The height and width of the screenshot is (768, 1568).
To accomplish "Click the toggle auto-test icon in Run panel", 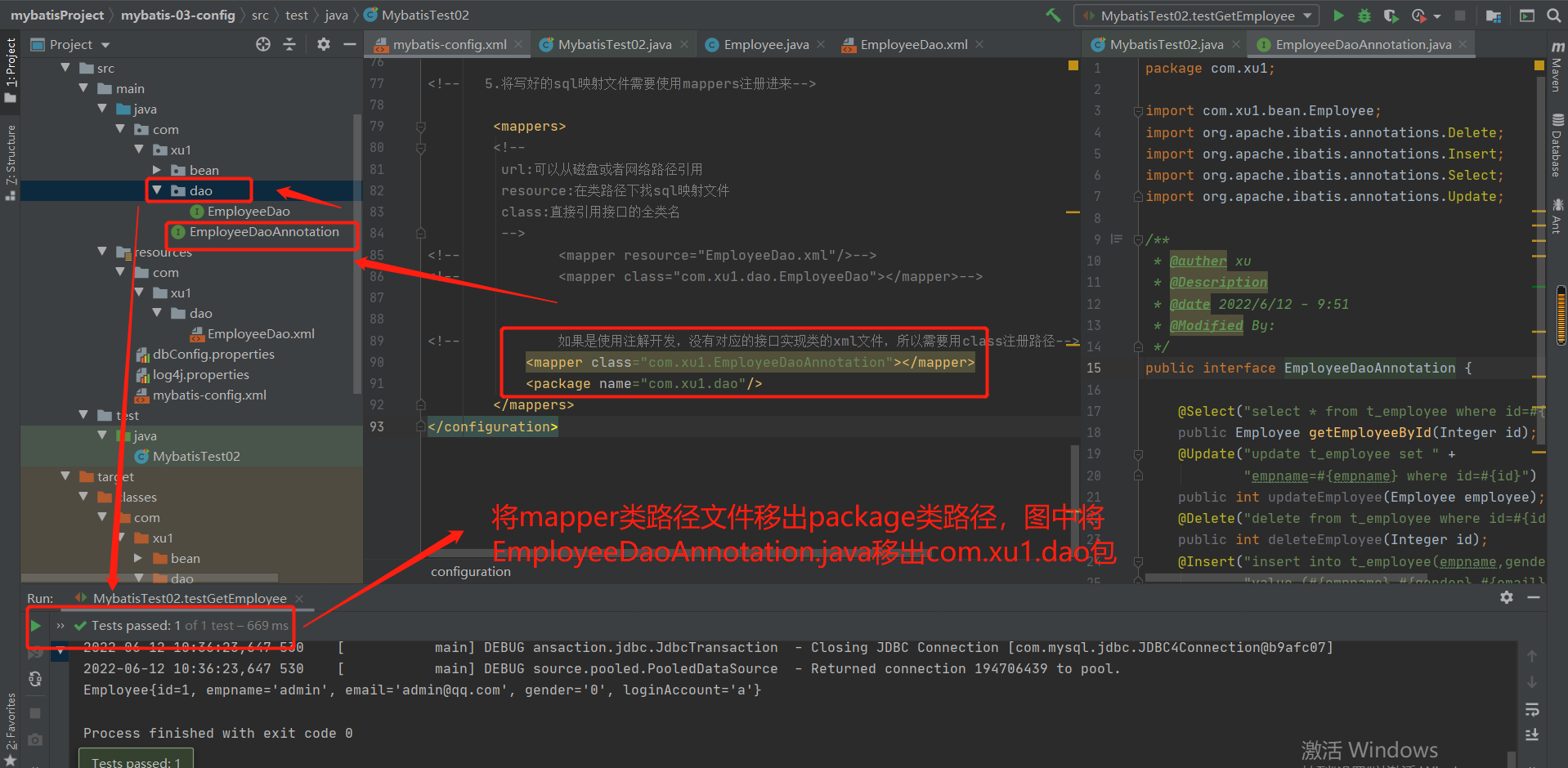I will (x=35, y=678).
